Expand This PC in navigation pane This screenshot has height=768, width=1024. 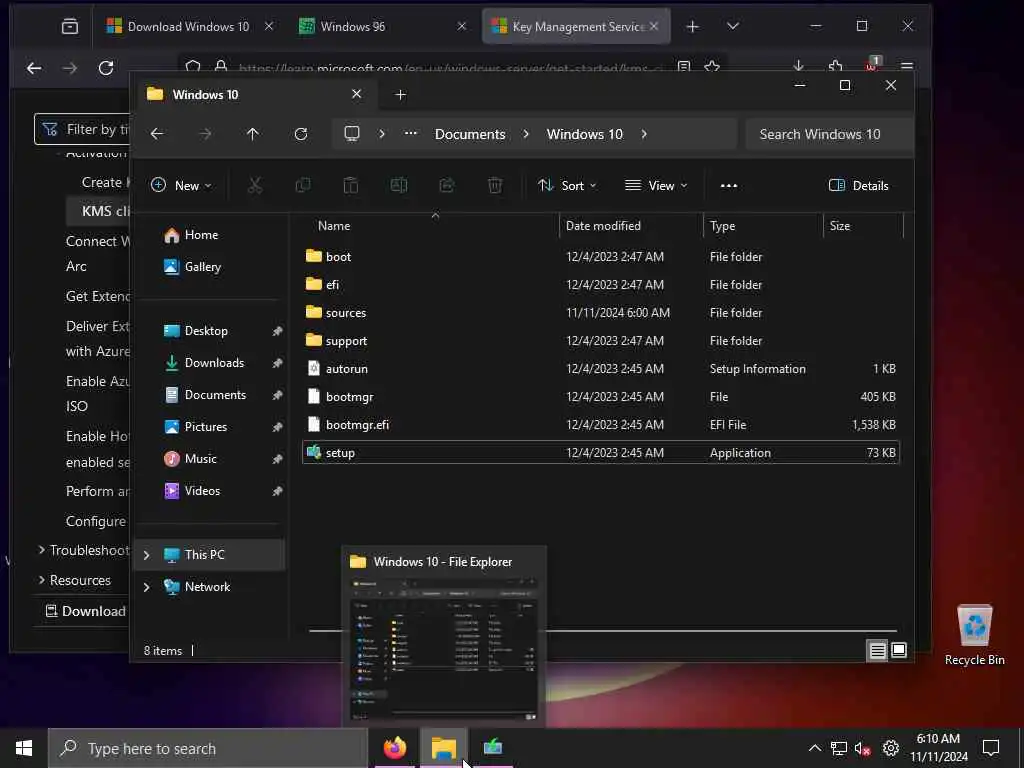[146, 555]
